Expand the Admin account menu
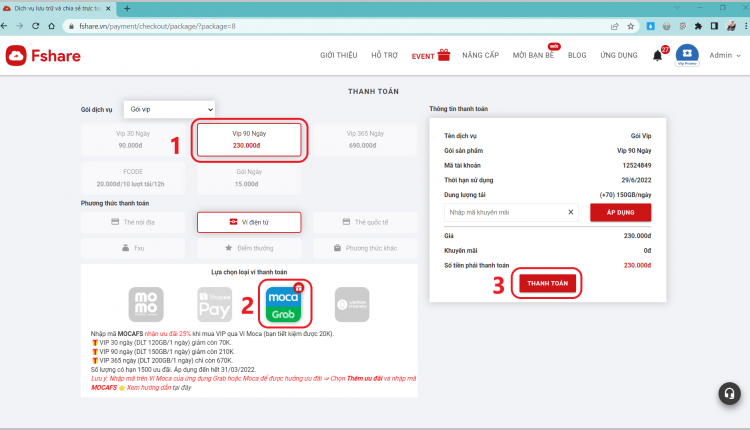750x430 pixels. [725, 55]
